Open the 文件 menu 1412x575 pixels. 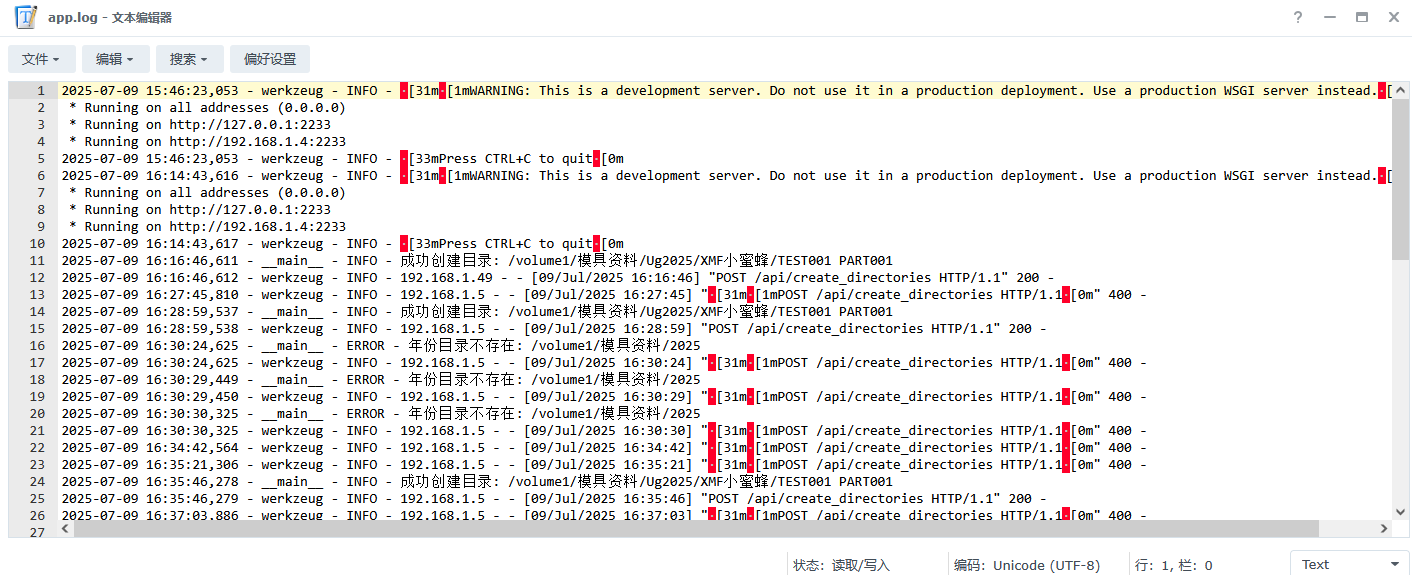click(x=41, y=59)
